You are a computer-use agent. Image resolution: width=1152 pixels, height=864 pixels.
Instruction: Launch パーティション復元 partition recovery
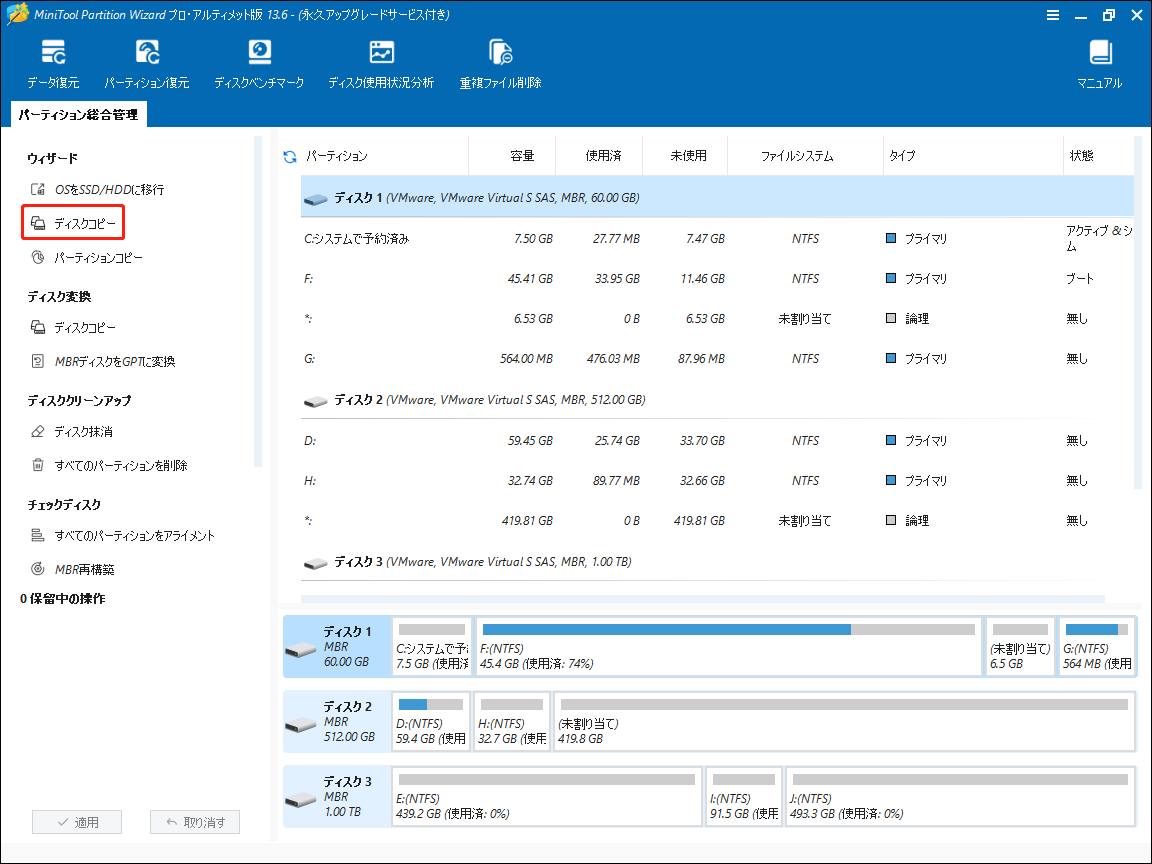point(147,64)
